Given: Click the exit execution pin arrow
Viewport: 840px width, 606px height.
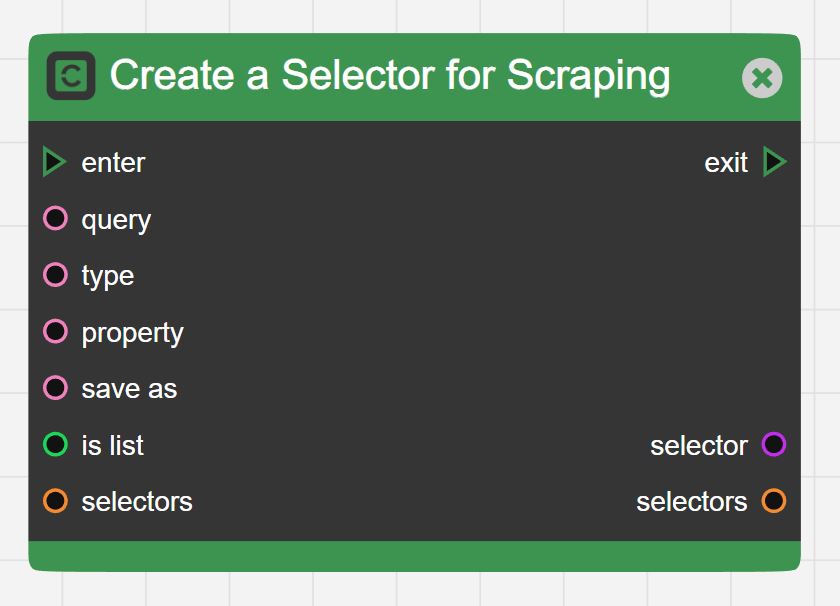Looking at the screenshot, I should (774, 162).
